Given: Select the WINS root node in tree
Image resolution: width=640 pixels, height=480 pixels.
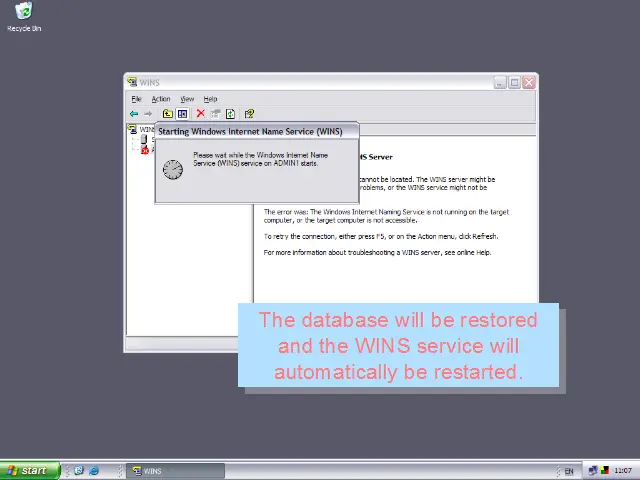Looking at the screenshot, I should [x=142, y=129].
